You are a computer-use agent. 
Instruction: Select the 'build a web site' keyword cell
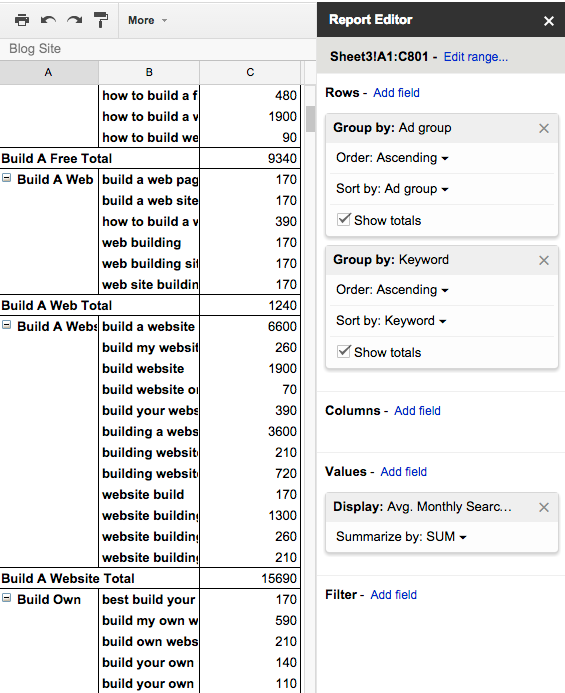click(149, 201)
